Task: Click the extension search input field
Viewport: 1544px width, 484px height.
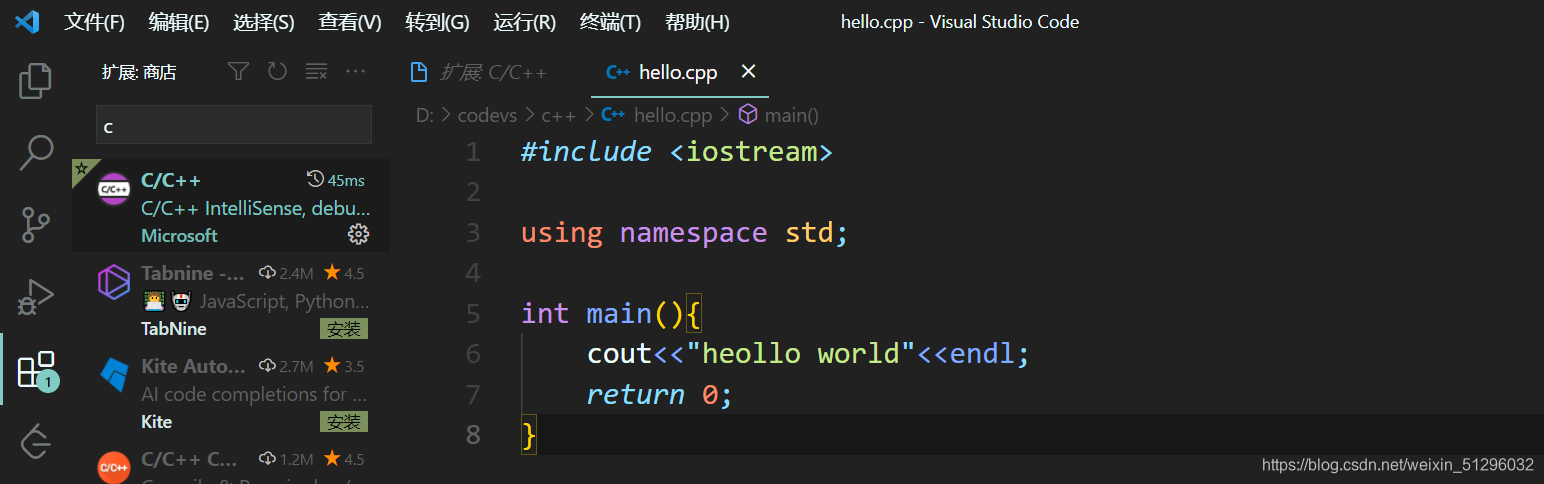Action: [x=234, y=125]
